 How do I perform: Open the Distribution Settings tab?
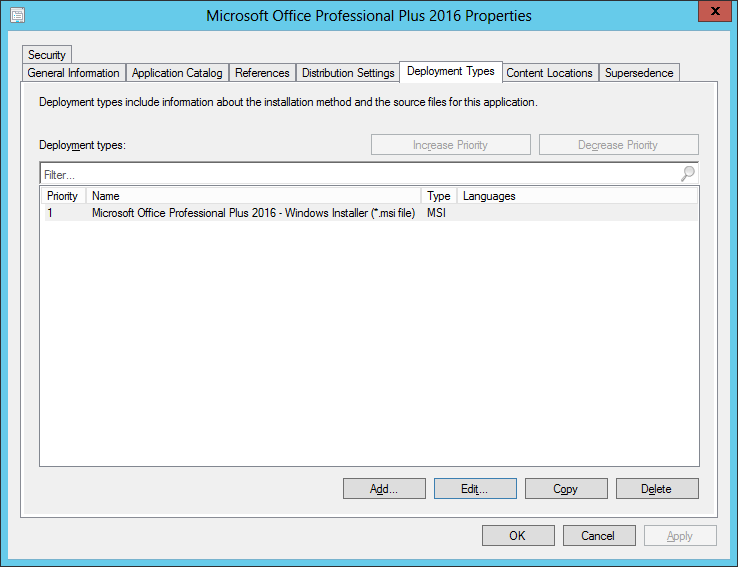coord(348,73)
